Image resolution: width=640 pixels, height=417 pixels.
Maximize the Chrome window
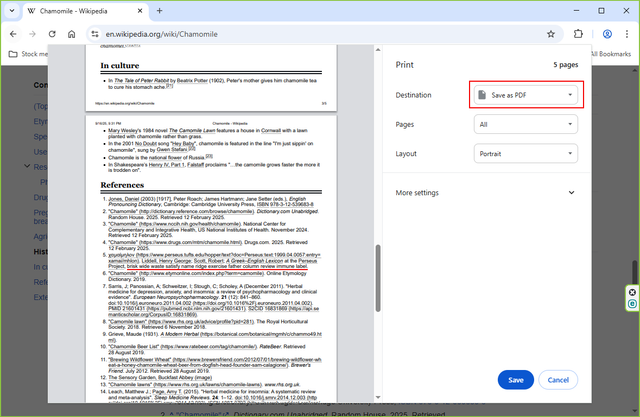tap(601, 11)
